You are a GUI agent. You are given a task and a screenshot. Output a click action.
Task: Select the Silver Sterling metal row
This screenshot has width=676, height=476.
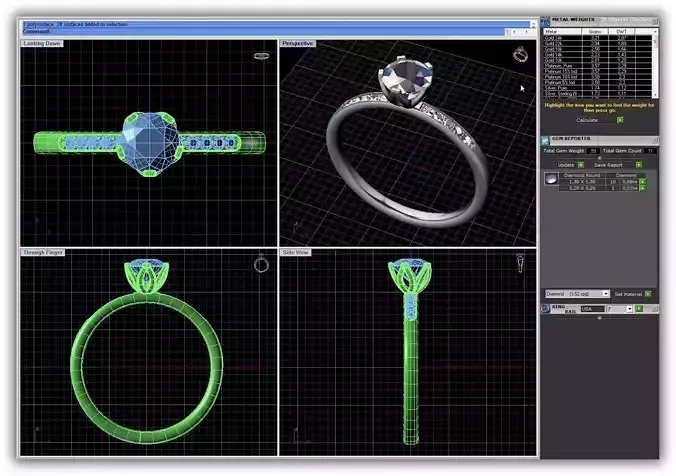coord(598,94)
